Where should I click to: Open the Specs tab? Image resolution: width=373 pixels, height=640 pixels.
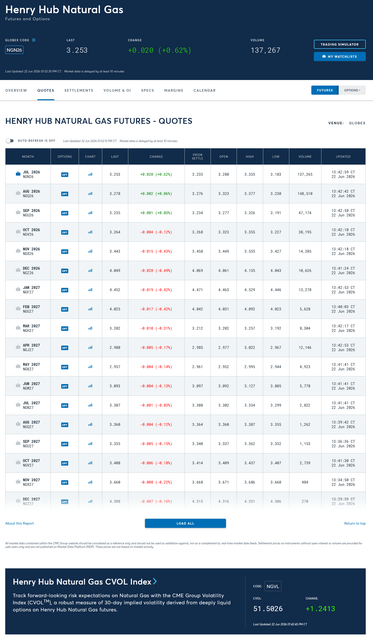click(148, 90)
